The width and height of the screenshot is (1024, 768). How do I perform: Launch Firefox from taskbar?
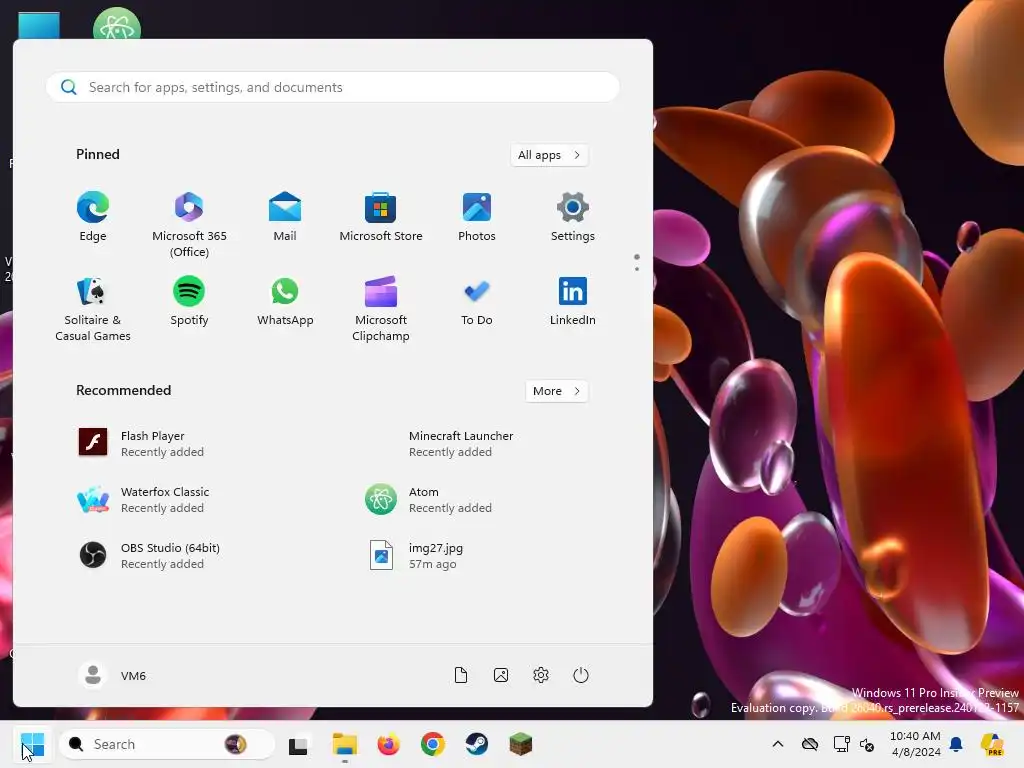tap(389, 744)
